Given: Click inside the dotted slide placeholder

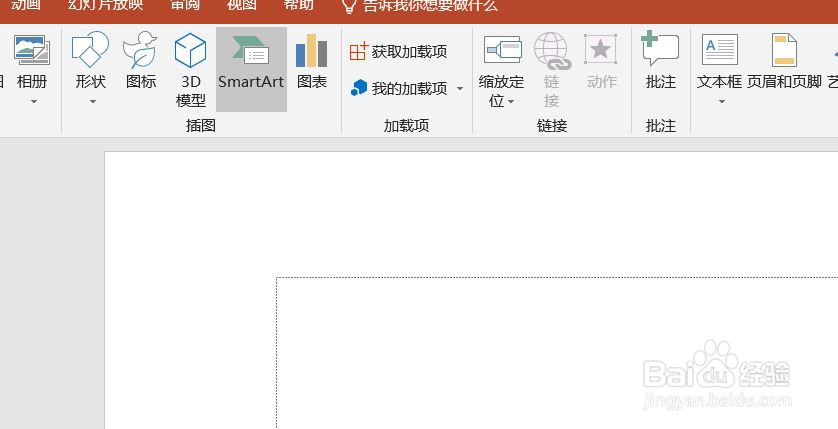Looking at the screenshot, I should coord(557,353).
